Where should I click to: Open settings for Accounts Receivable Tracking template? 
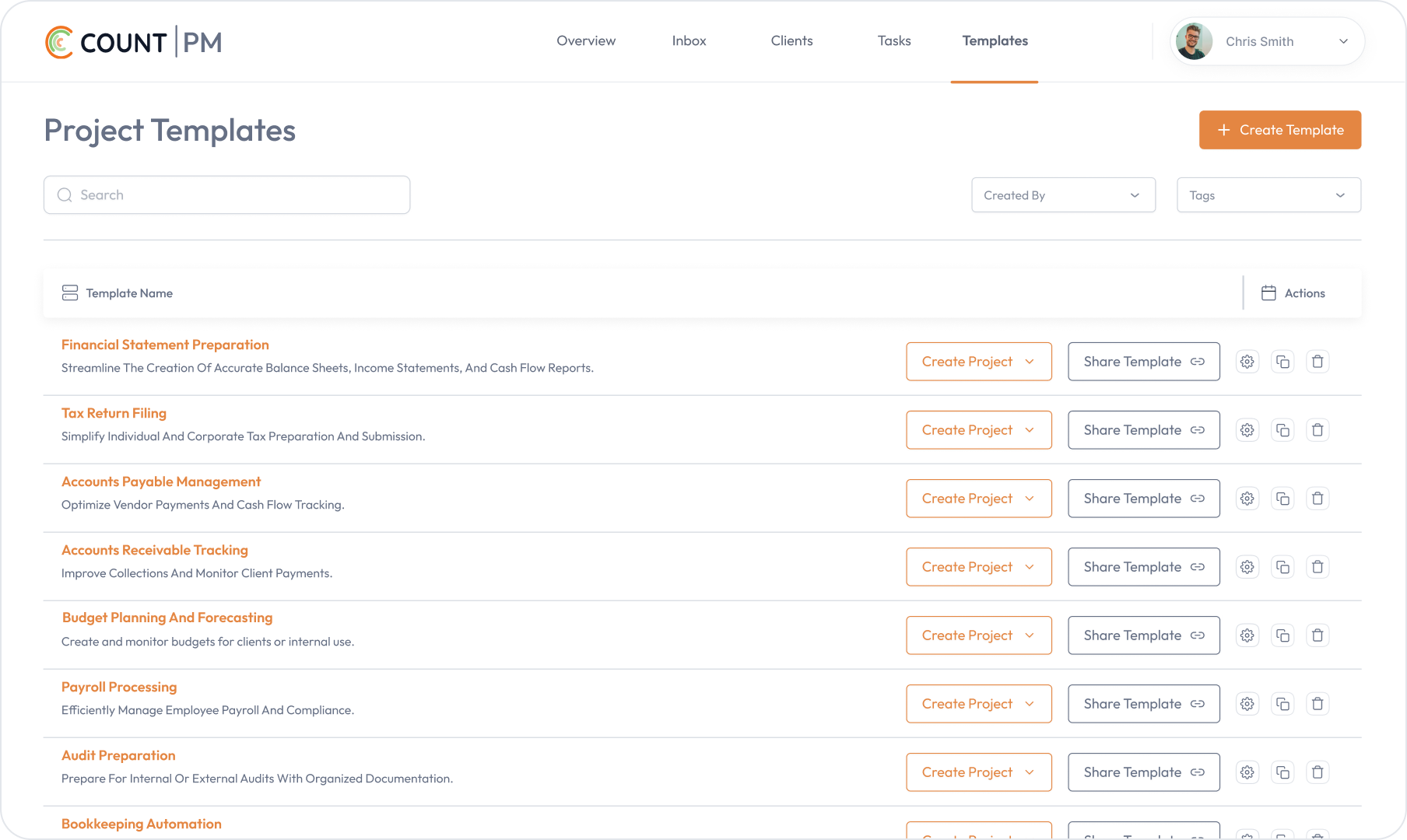[x=1247, y=566]
